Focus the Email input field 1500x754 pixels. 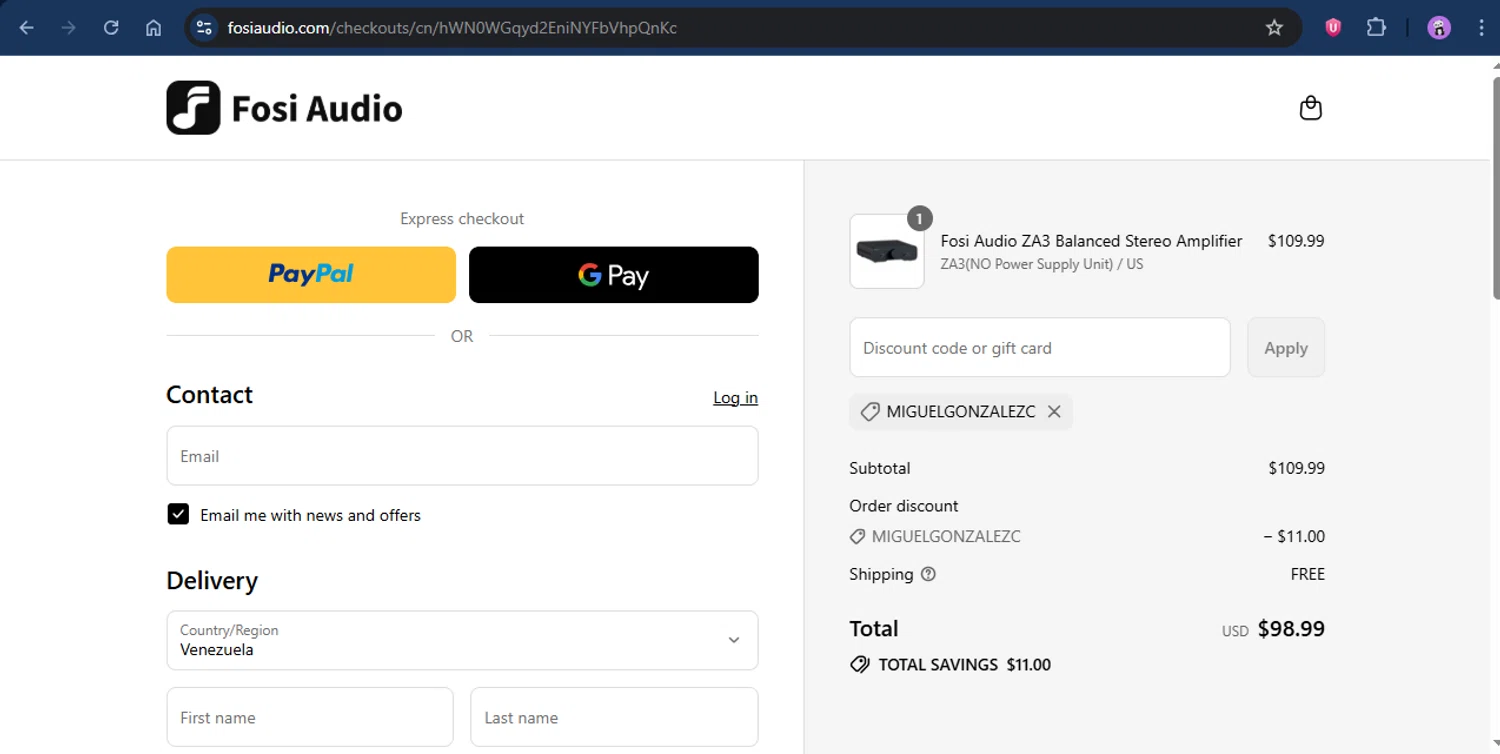pos(462,456)
